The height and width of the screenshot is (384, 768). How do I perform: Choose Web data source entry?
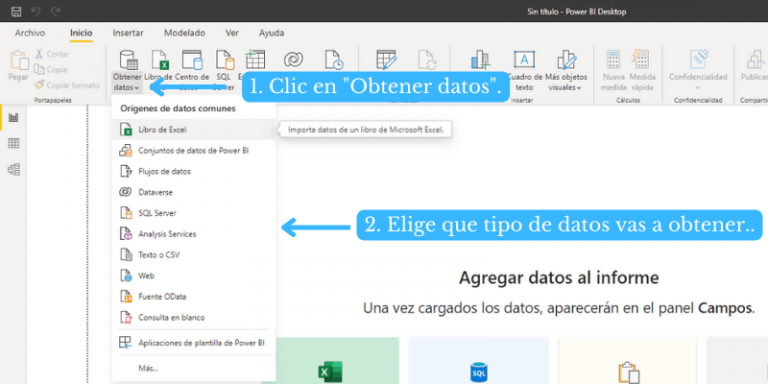coord(194,276)
